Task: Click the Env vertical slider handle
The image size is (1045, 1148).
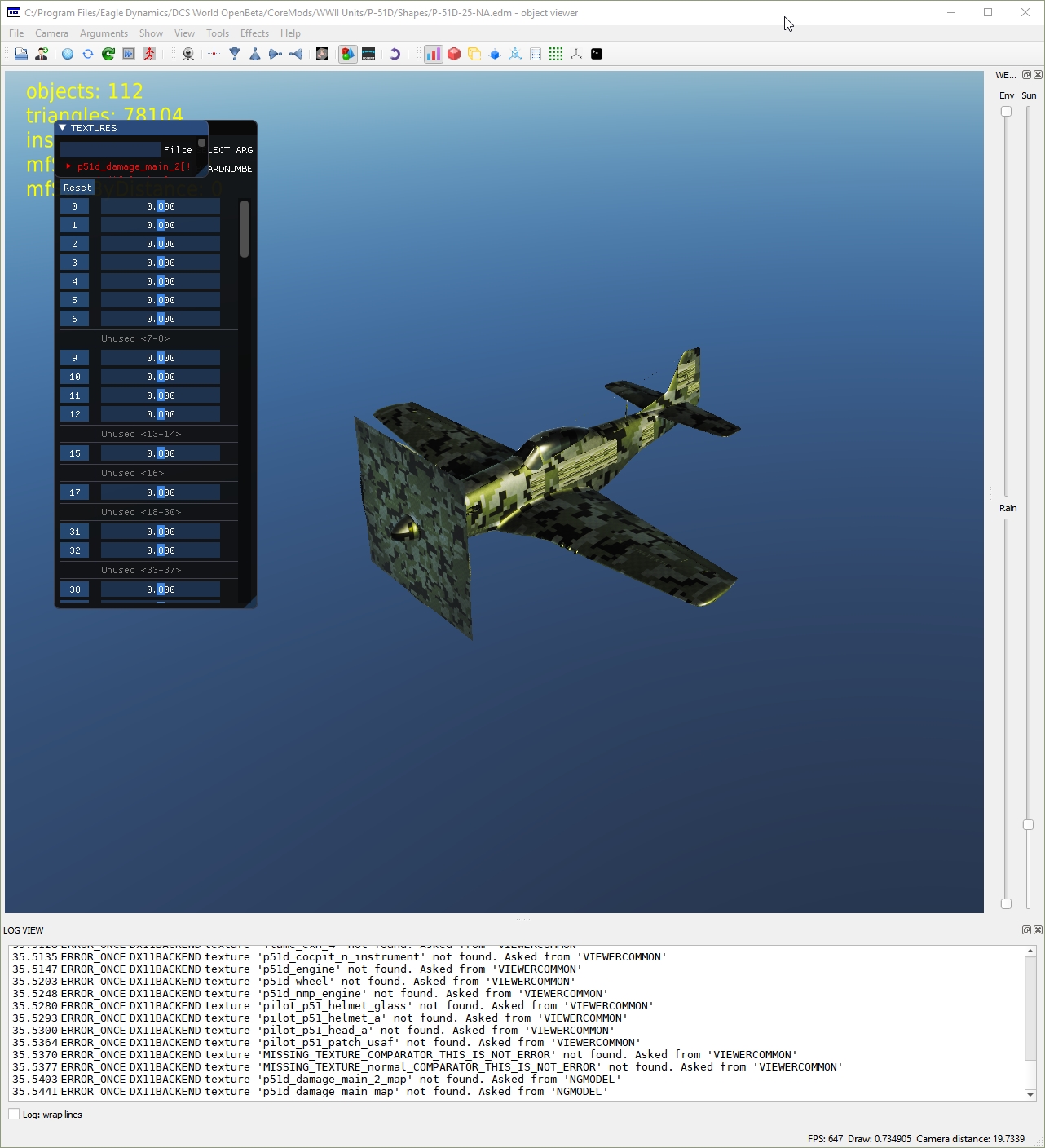Action: click(x=1006, y=112)
